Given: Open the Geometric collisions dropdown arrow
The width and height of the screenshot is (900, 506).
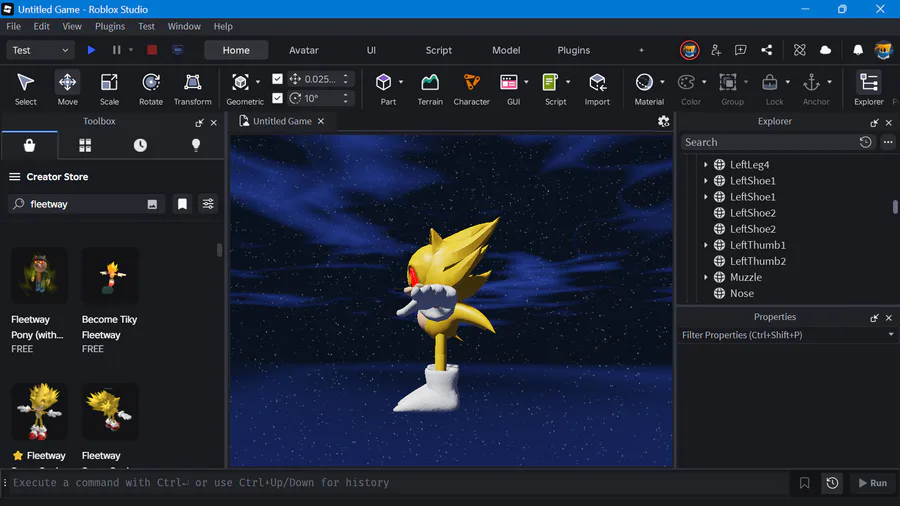Looking at the screenshot, I should click(x=258, y=82).
